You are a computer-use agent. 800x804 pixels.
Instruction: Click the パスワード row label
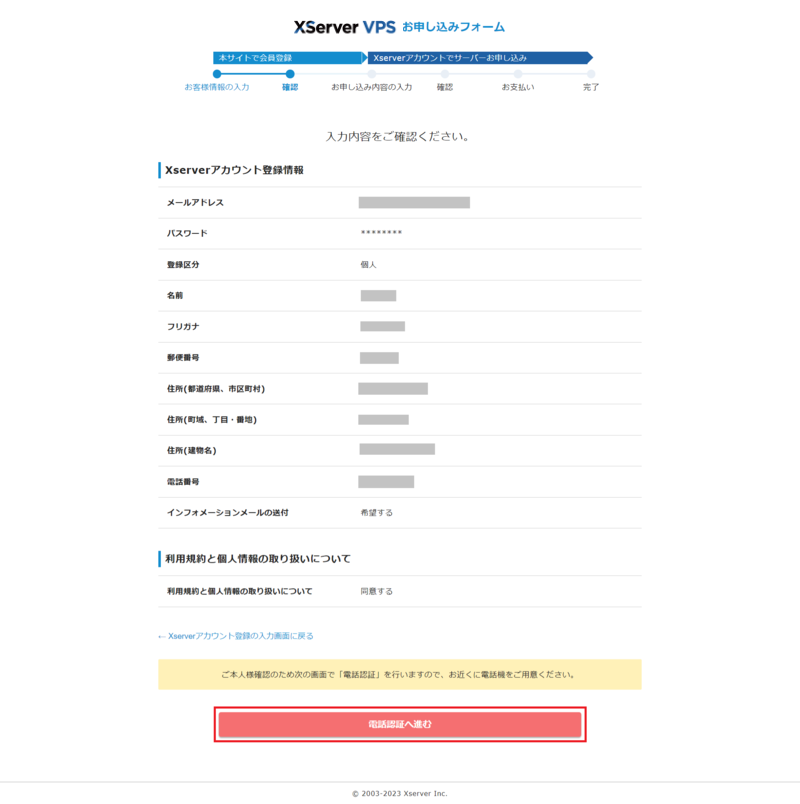click(187, 233)
